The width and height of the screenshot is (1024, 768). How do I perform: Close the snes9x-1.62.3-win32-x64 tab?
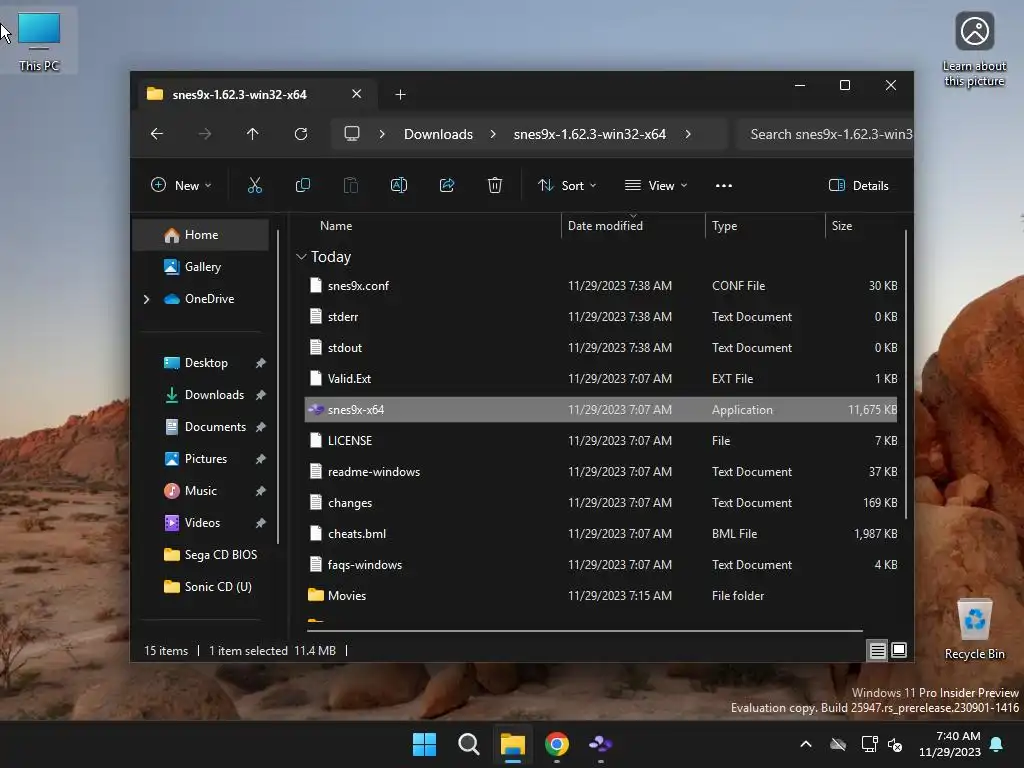[357, 94]
